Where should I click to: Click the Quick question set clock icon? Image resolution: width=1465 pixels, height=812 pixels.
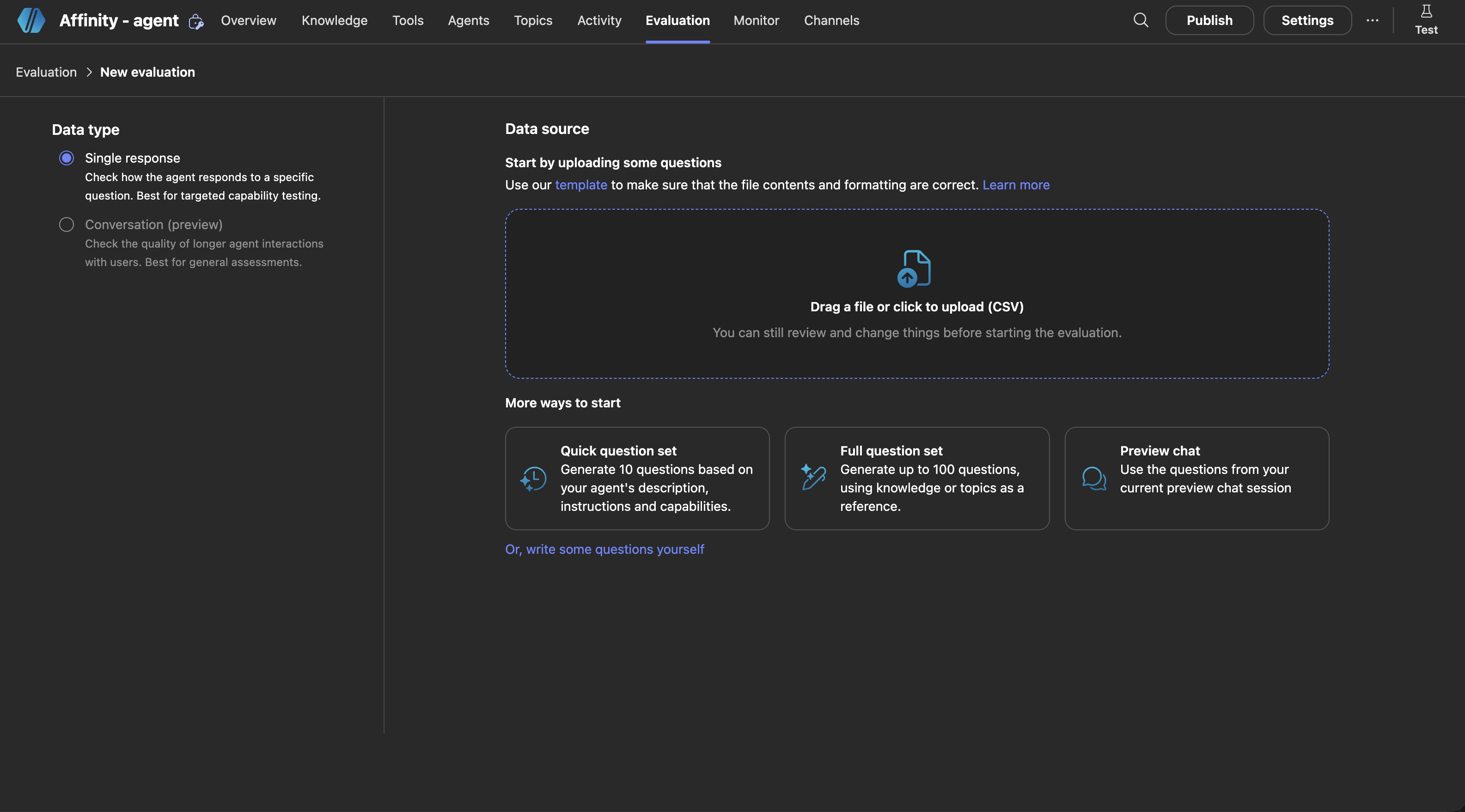[533, 479]
